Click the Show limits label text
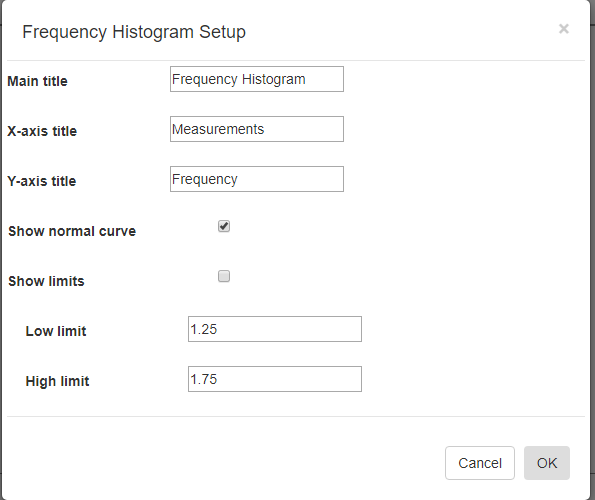Viewport: 595px width, 500px height. [x=46, y=281]
